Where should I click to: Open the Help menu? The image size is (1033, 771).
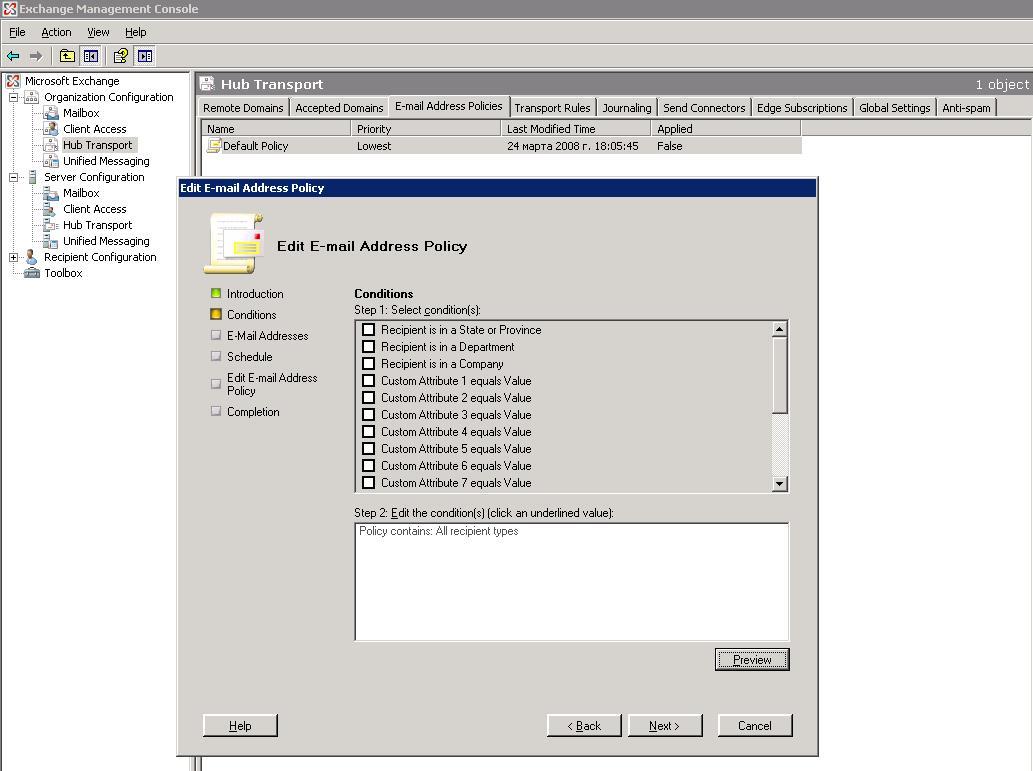pyautogui.click(x=136, y=32)
